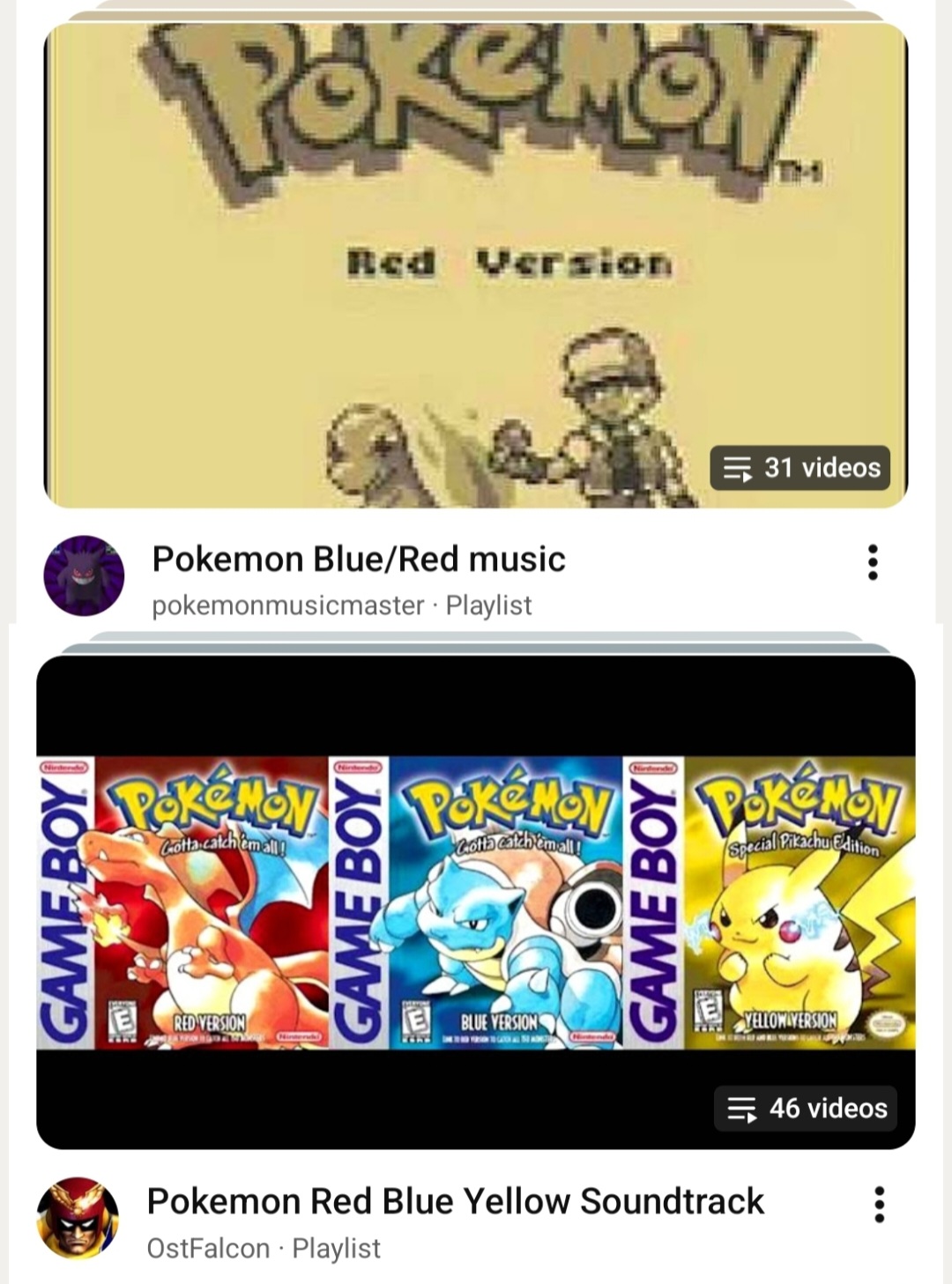
Task: Click the Red Version title screen text
Action: point(509,263)
